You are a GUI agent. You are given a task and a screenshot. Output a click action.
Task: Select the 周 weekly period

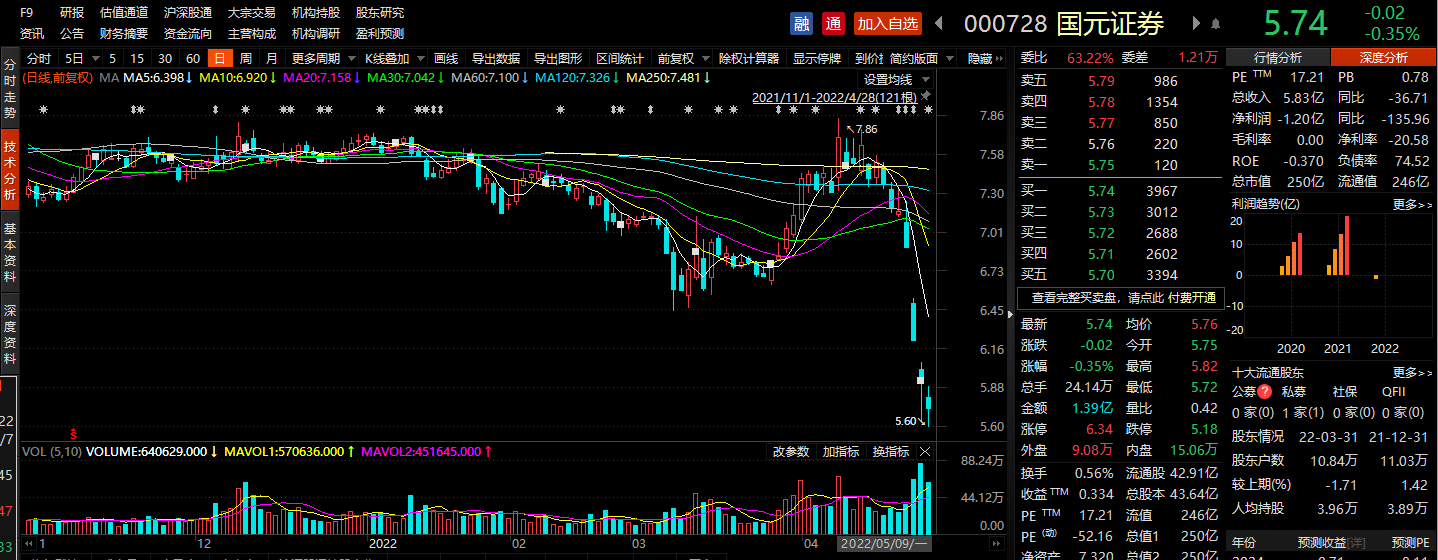coord(245,58)
